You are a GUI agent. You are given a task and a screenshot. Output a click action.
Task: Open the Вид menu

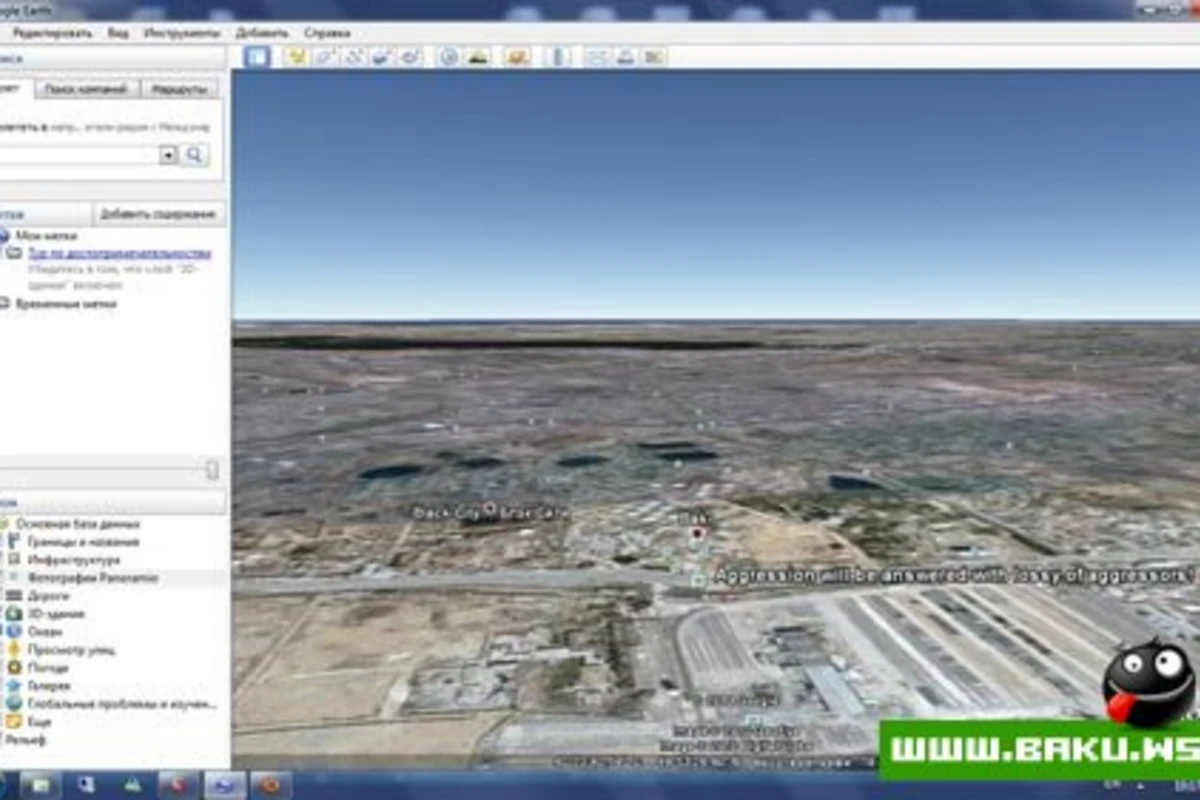coord(118,33)
